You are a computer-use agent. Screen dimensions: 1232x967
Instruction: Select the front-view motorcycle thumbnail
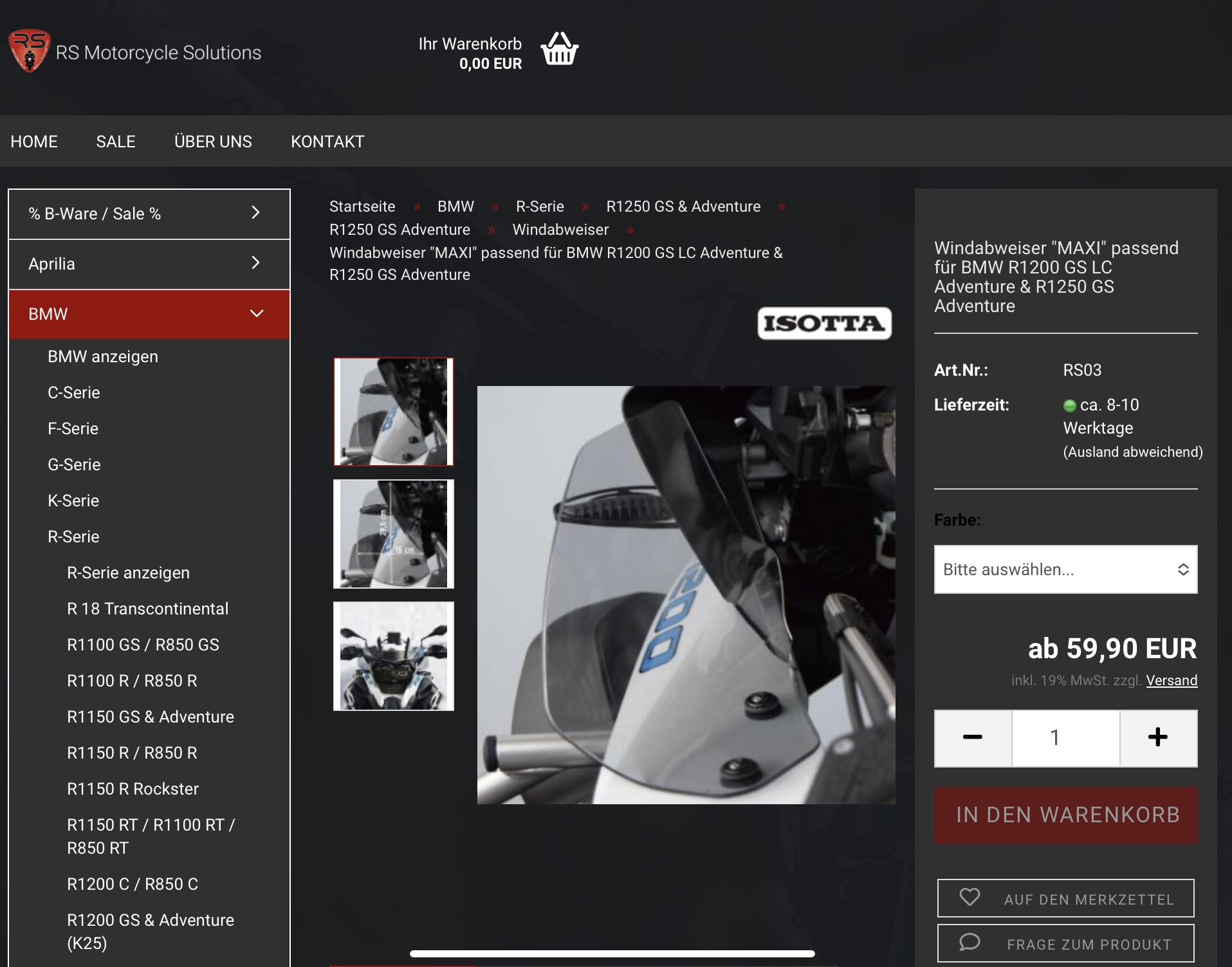point(394,656)
